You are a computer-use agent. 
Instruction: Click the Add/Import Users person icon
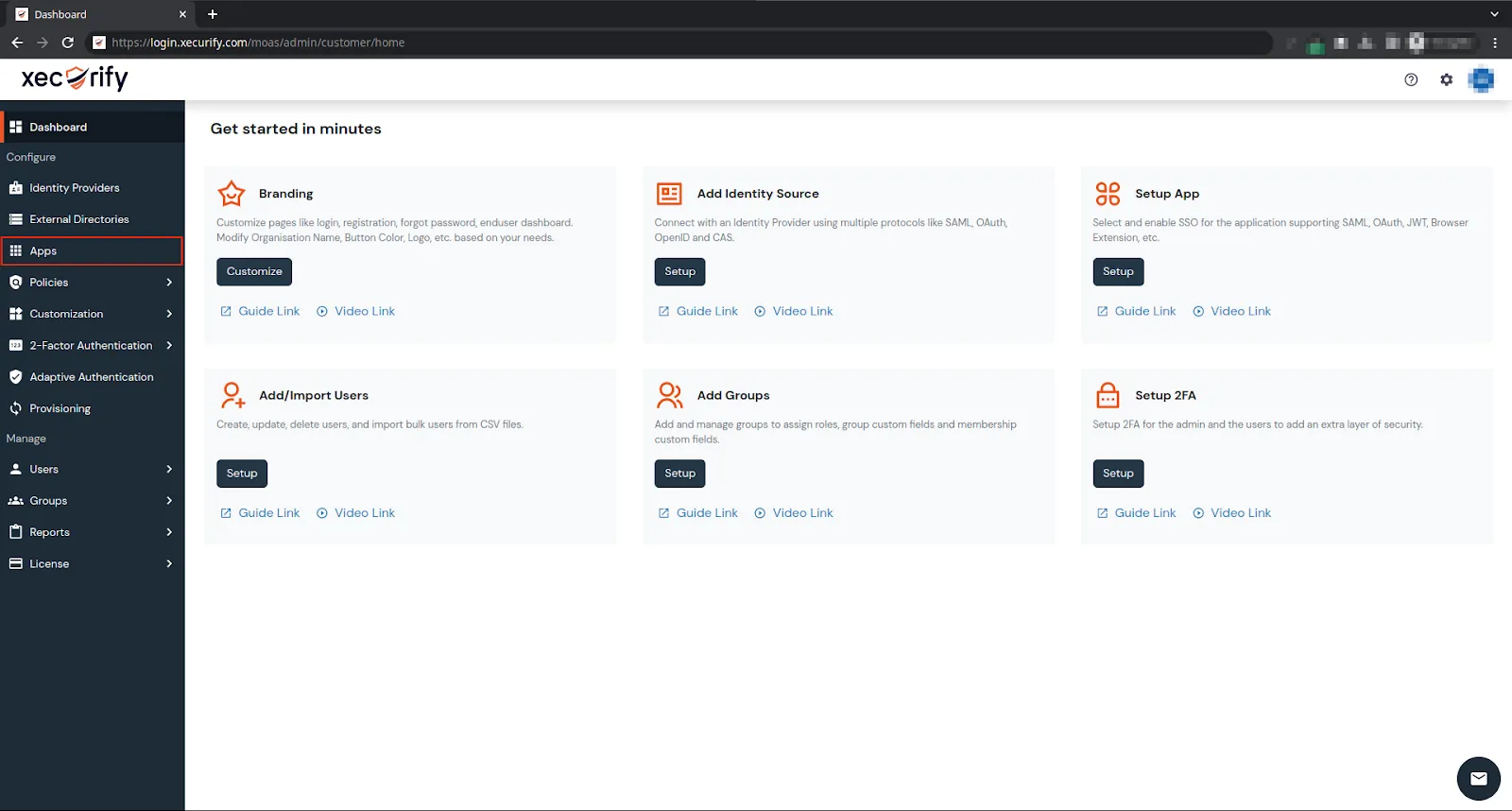pos(232,395)
